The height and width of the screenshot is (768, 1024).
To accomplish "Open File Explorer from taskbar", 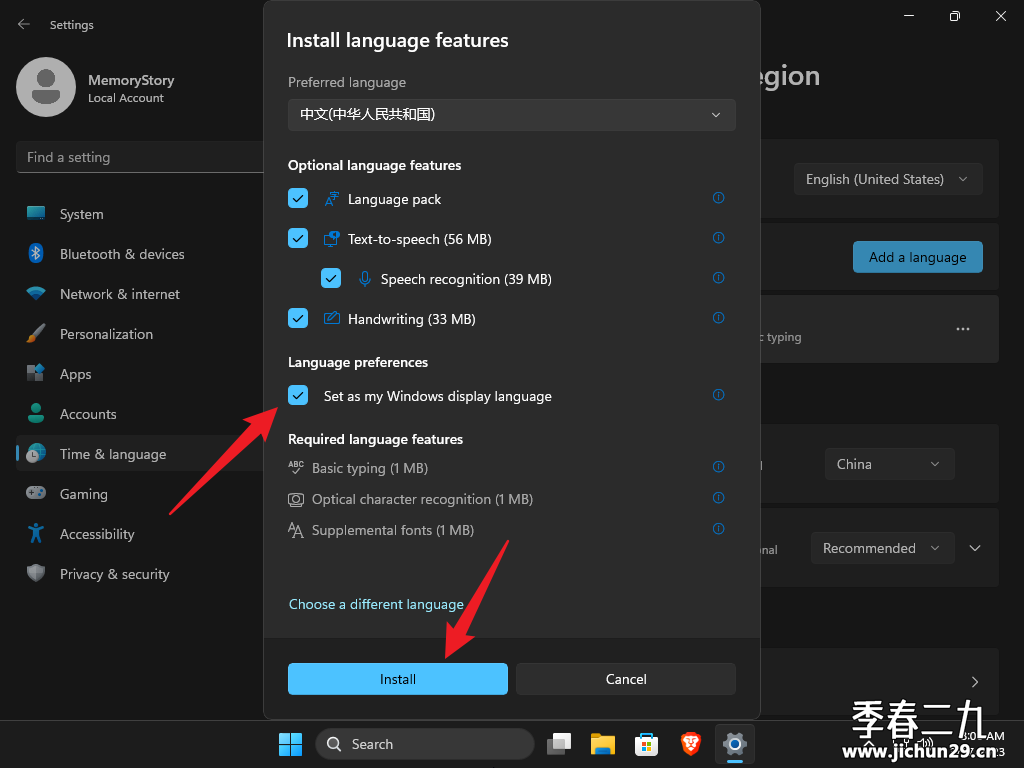I will point(603,744).
